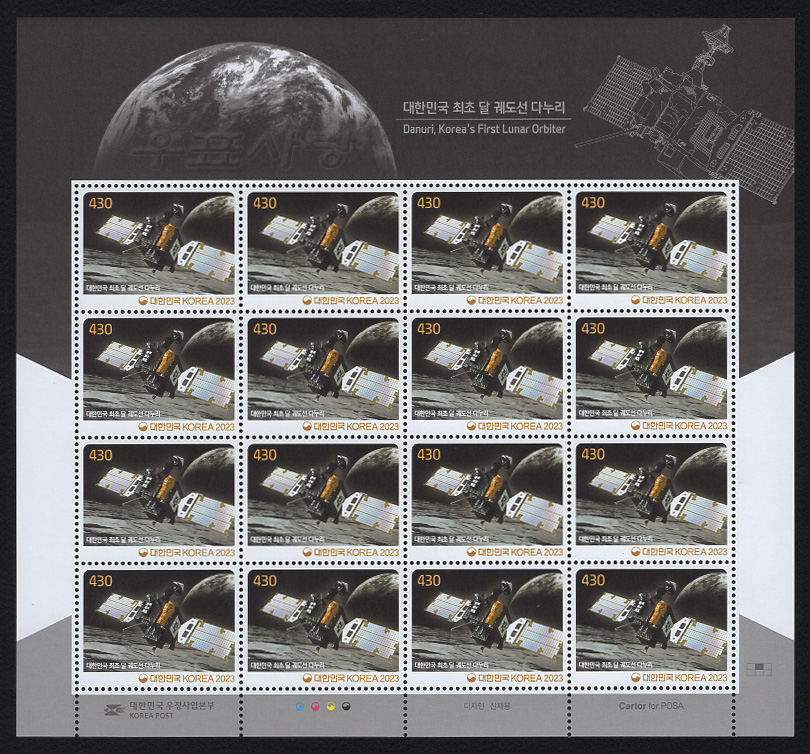Click the Earth photograph in the header
Image resolution: width=810 pixels, height=754 pixels.
(245, 111)
